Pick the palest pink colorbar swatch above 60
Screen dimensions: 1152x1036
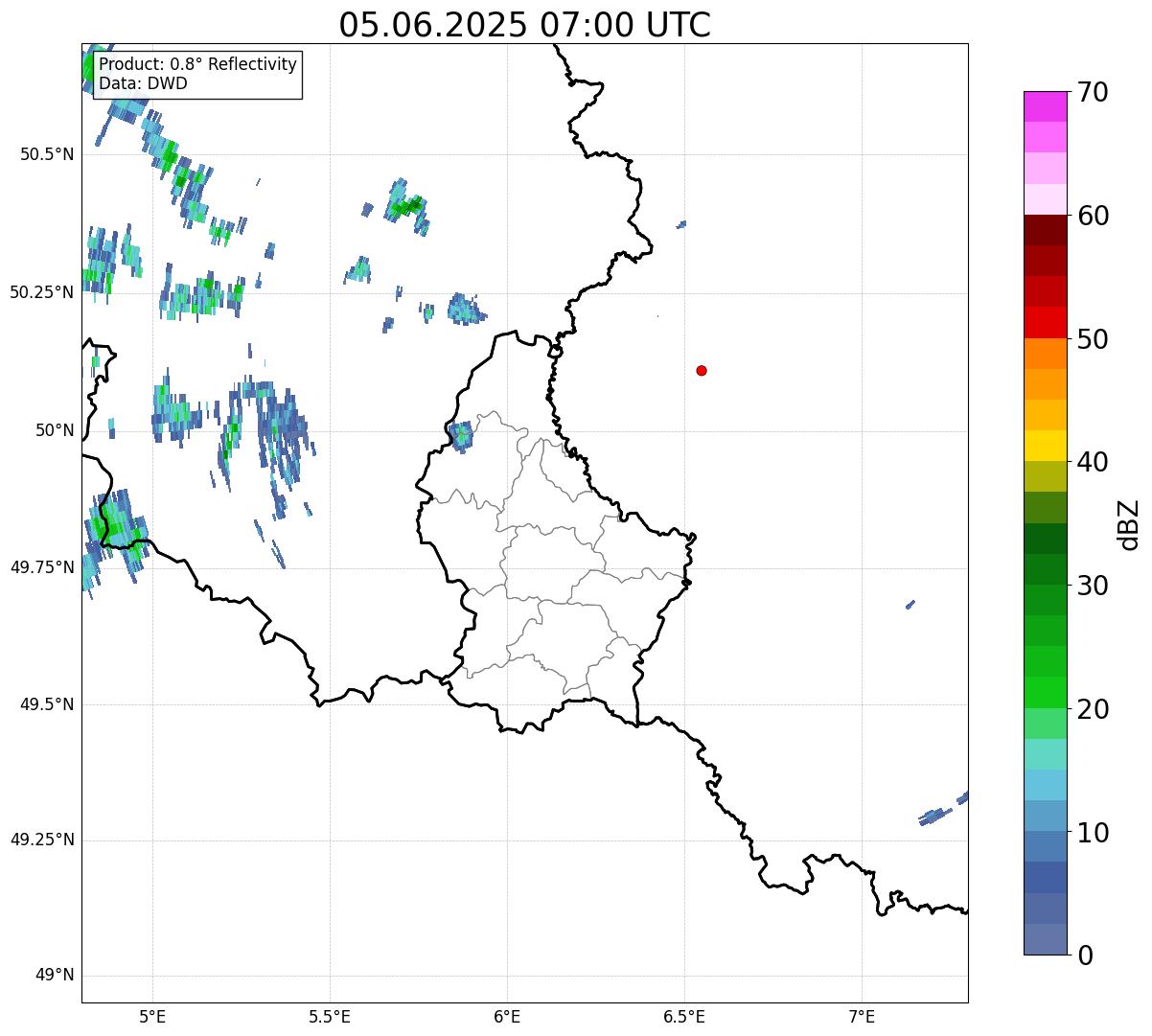coord(1045,199)
